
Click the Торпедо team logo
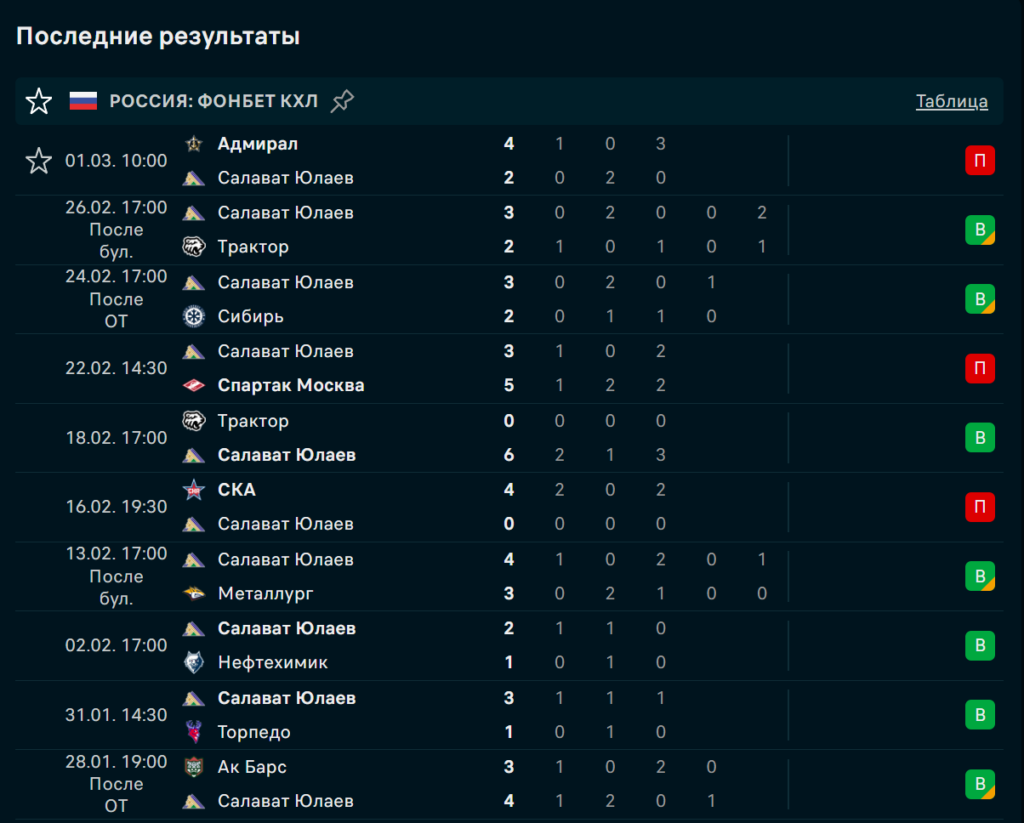click(194, 732)
